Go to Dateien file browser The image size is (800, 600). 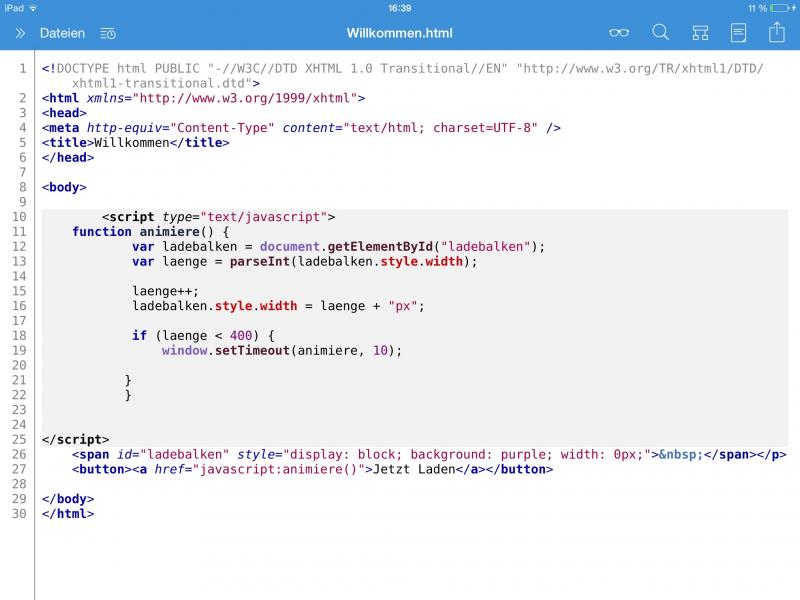click(x=62, y=33)
